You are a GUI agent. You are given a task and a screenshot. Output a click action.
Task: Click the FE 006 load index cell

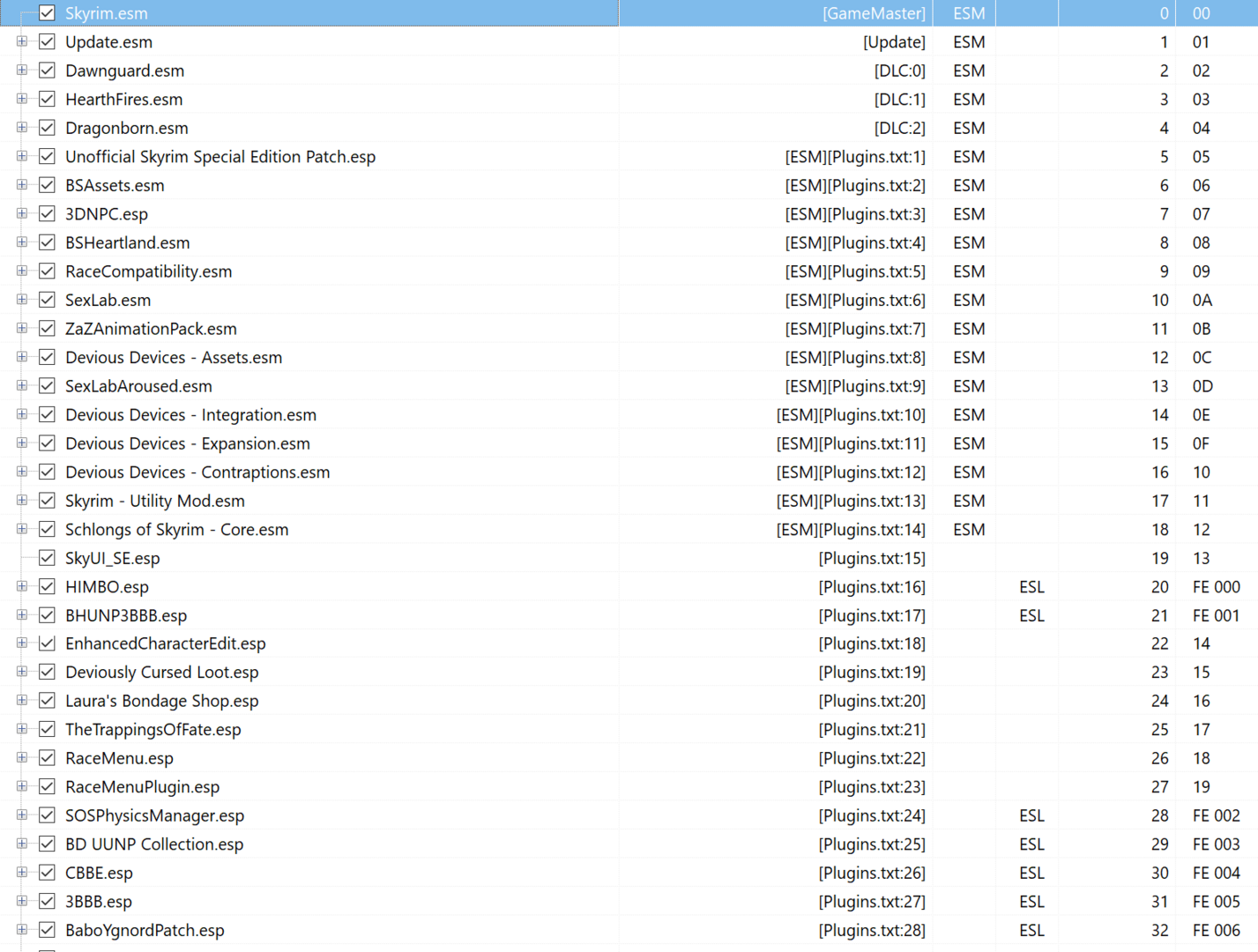click(x=1217, y=930)
